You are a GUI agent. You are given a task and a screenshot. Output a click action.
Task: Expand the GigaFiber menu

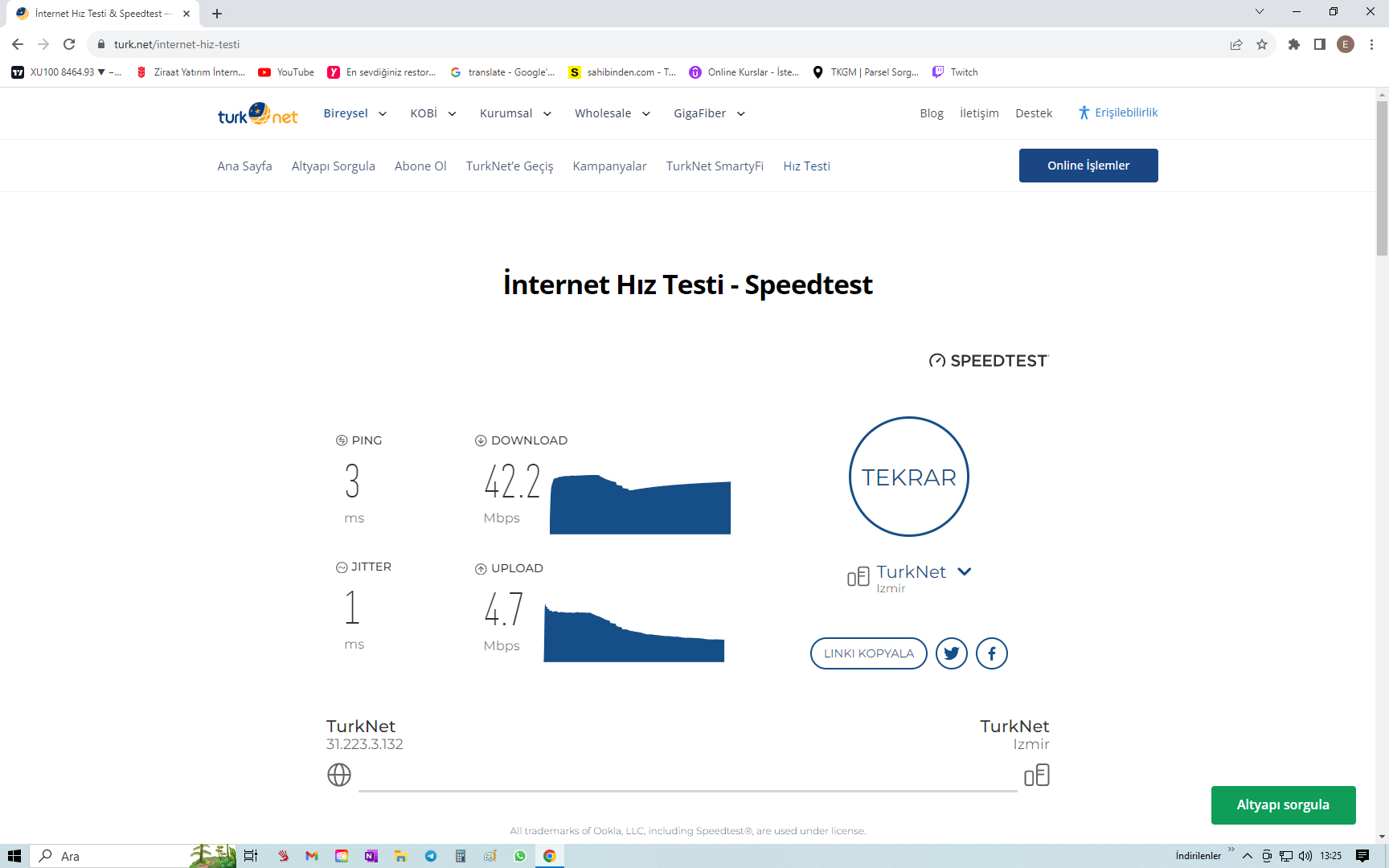pos(710,113)
